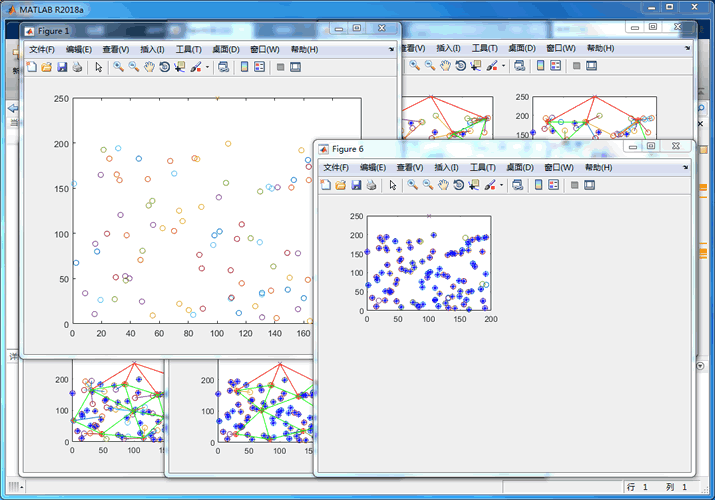Toggle Edit Plot arrow in Figure 6

393,185
